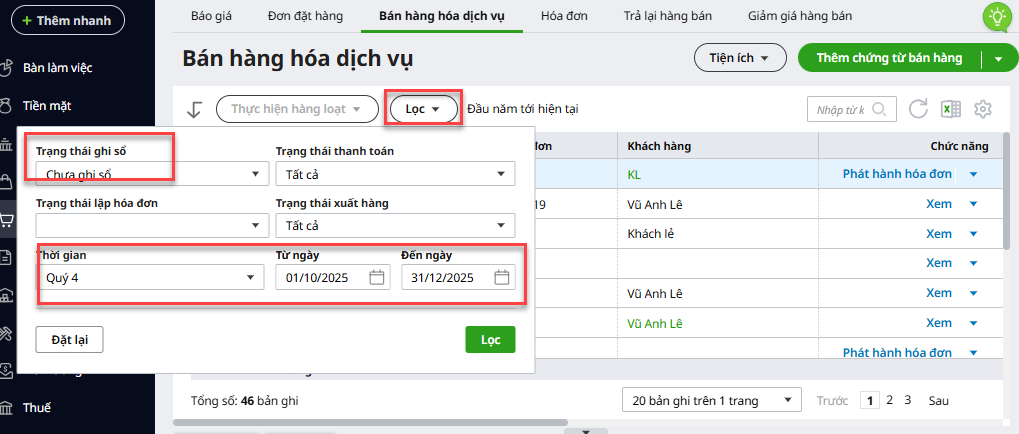Open the settings gear icon
This screenshot has height=434, width=1019.
(983, 109)
